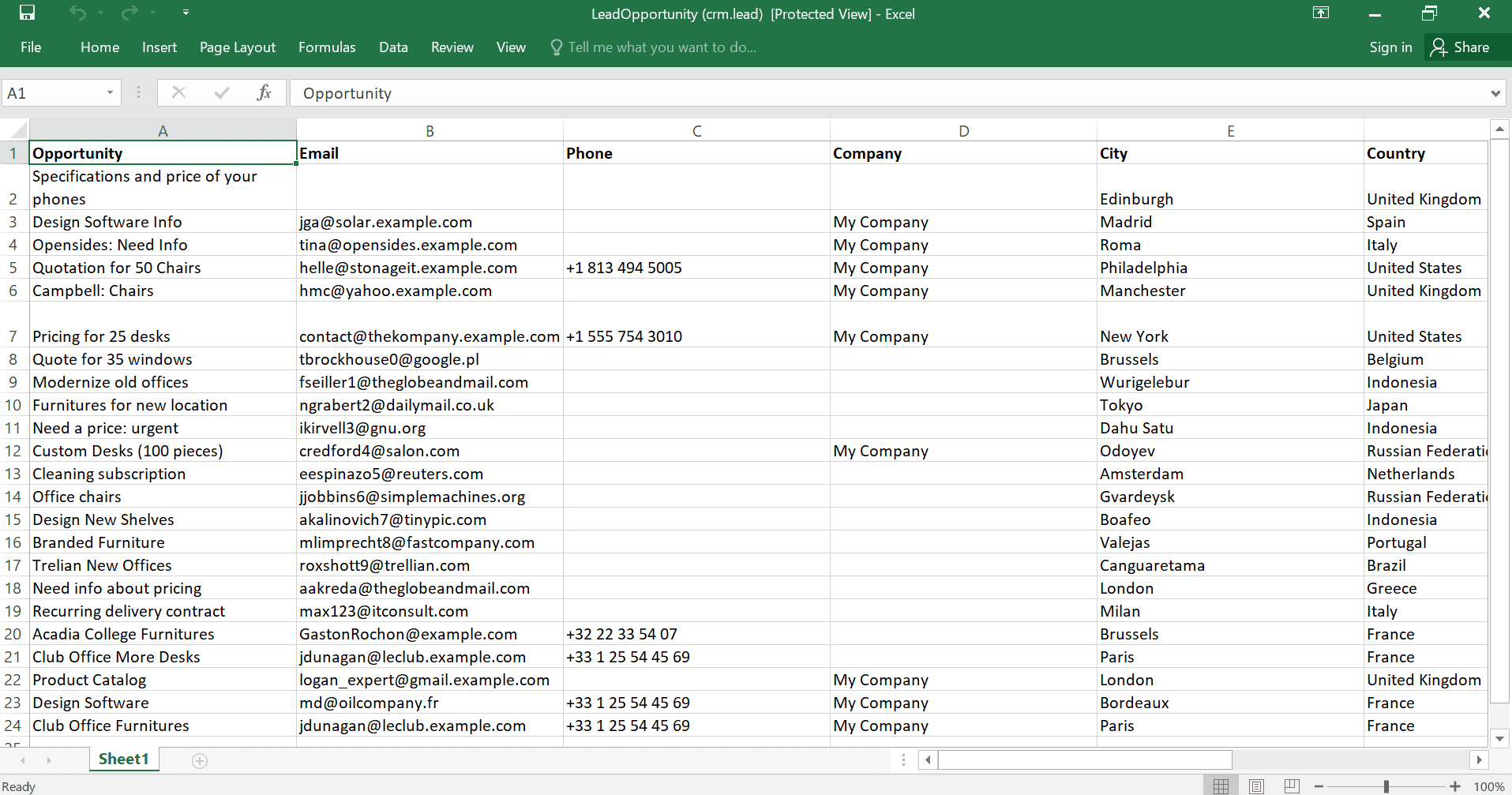Screen dimensions: 1512x795
Task: Click the horizontal scrollbar thumb
Action: coord(1085,760)
